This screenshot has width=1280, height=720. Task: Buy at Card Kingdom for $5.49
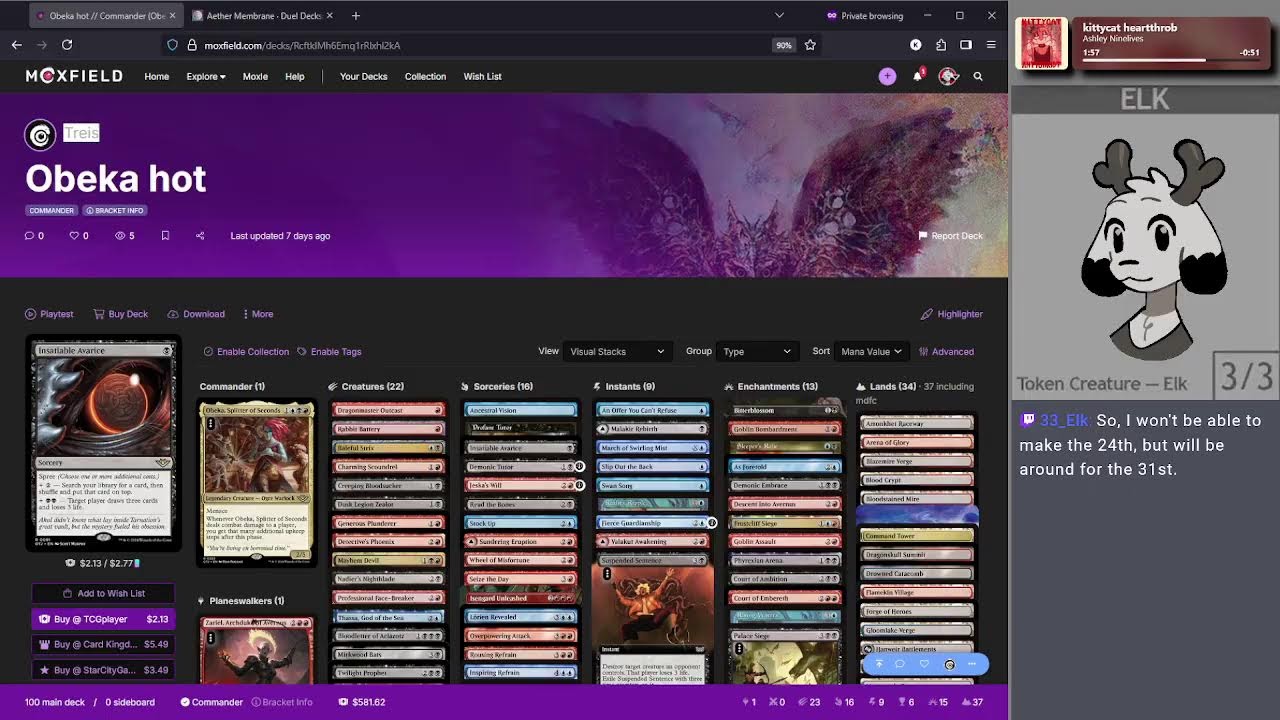(103, 645)
